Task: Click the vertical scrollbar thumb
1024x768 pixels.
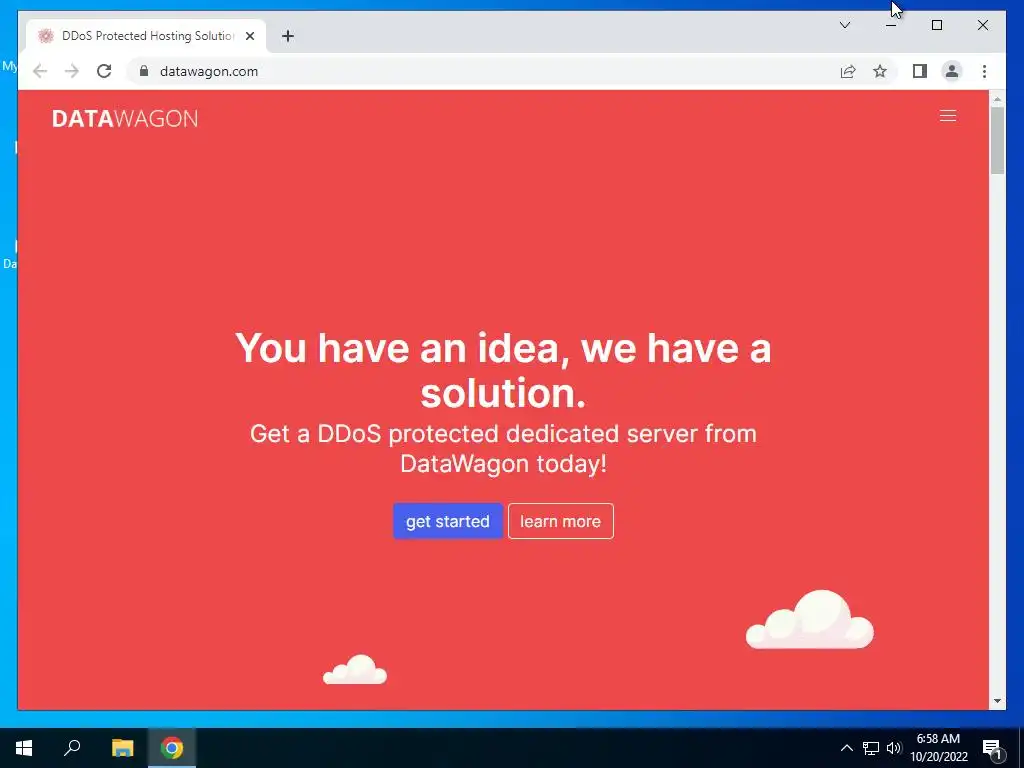Action: coord(997,140)
